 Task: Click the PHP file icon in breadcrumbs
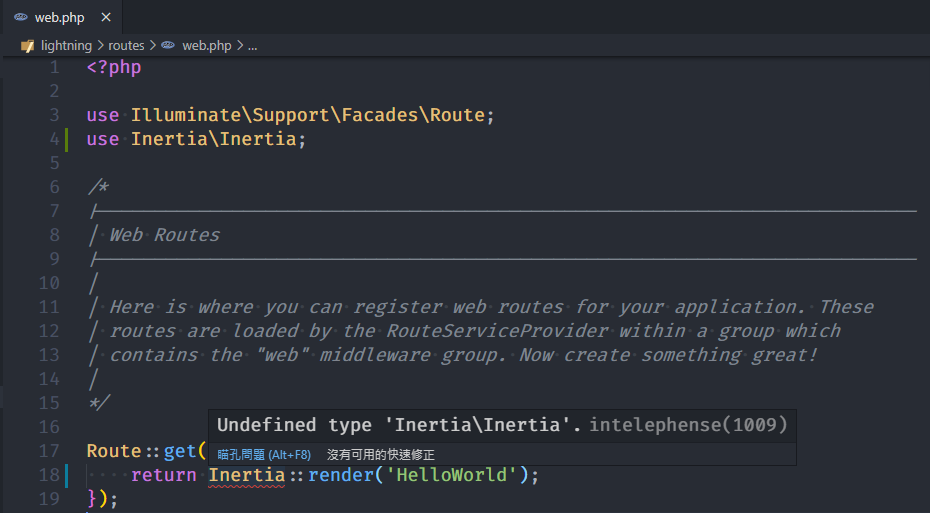(x=168, y=46)
